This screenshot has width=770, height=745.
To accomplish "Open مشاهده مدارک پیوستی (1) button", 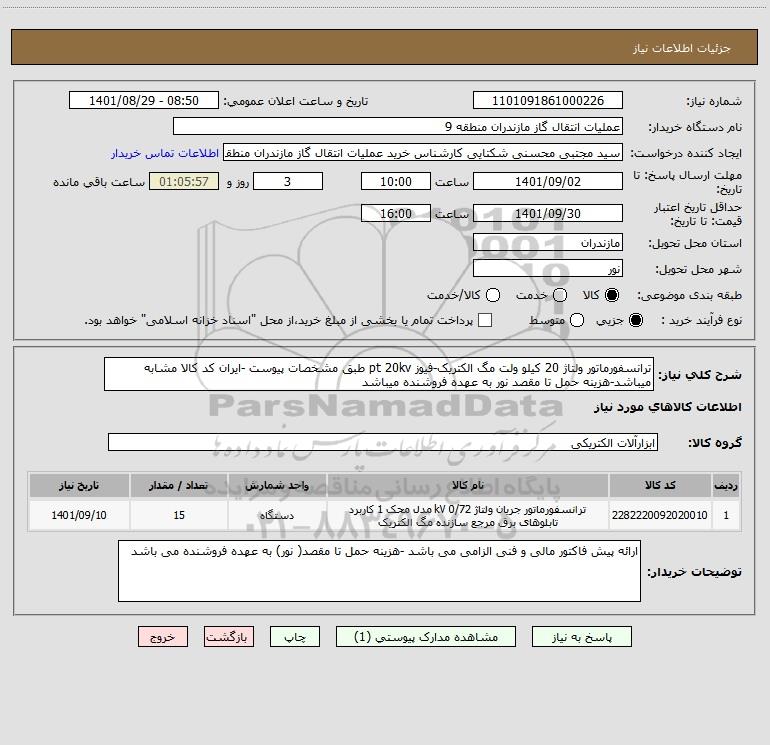I will click(426, 637).
